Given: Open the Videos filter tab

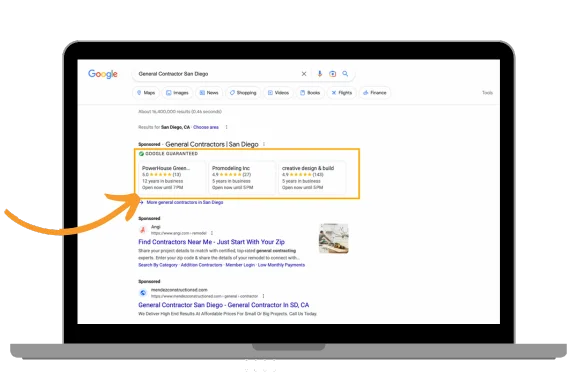Looking at the screenshot, I should tap(278, 93).
